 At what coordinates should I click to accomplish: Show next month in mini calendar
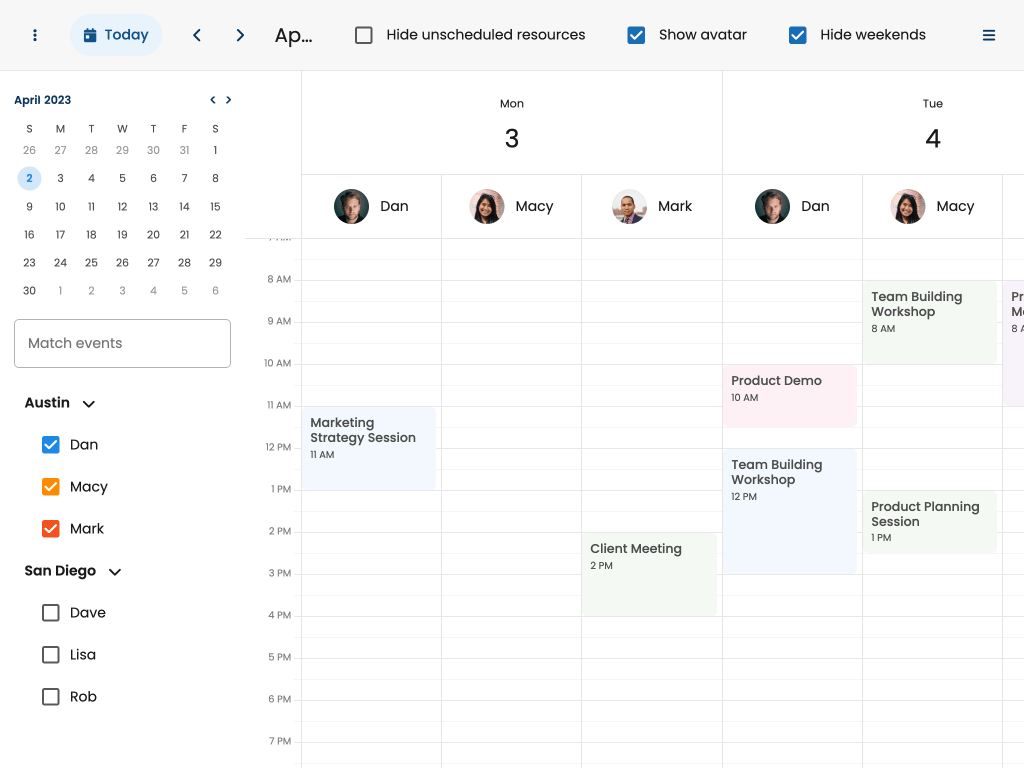pyautogui.click(x=229, y=100)
